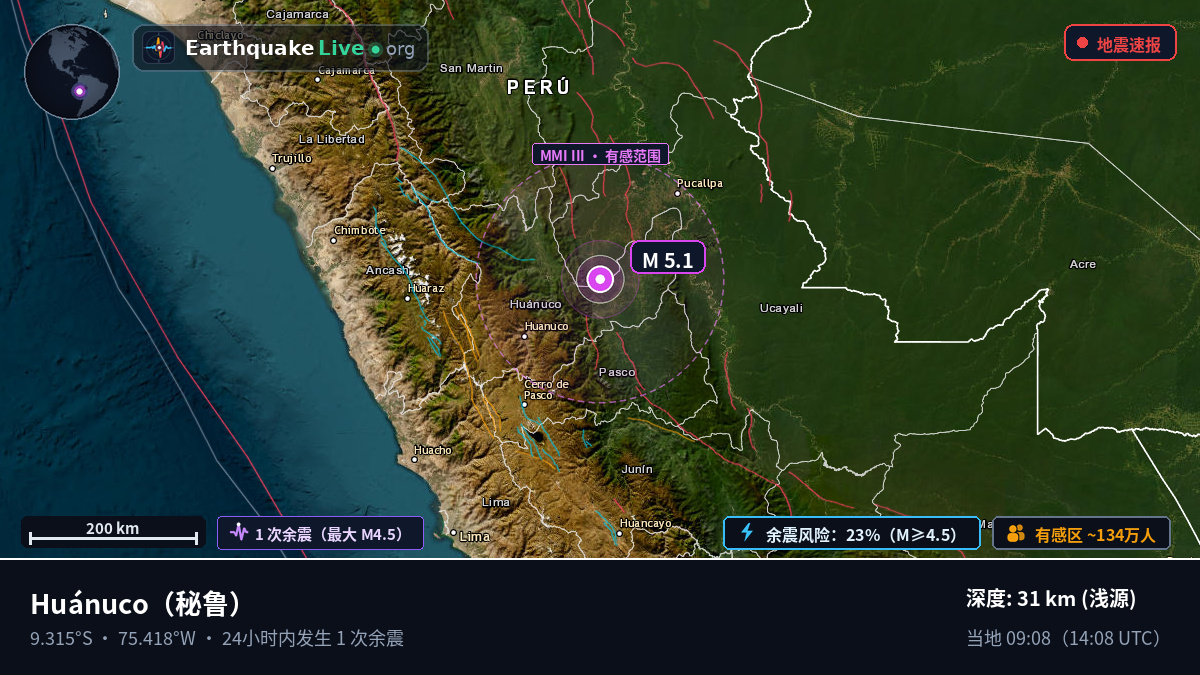This screenshot has width=1200, height=675.
Task: Click the Trujillo city label
Action: click(292, 158)
